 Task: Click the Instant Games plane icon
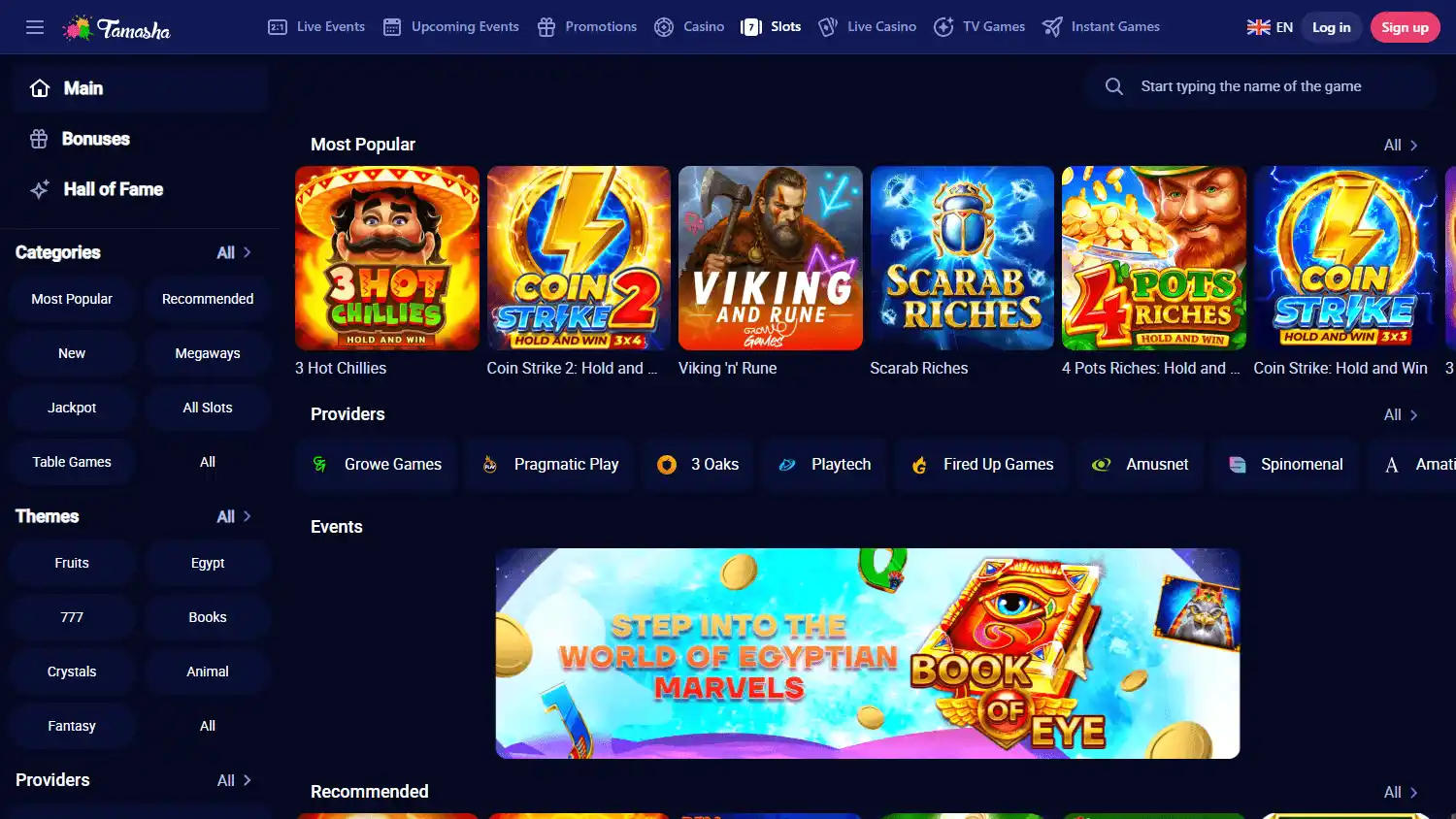pyautogui.click(x=1052, y=27)
